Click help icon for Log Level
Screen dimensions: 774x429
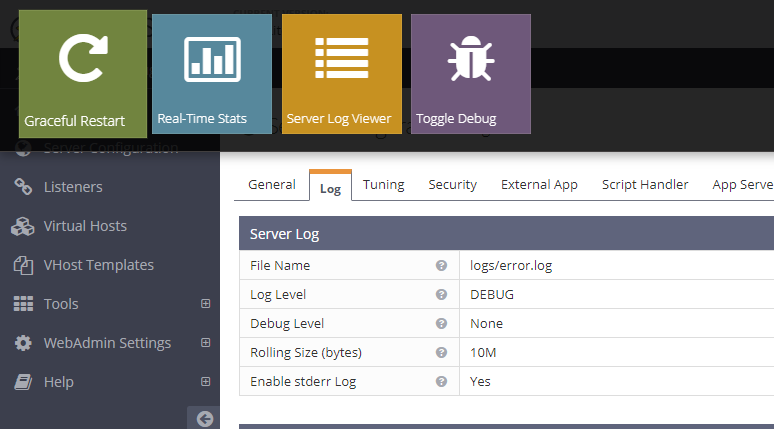click(x=441, y=295)
